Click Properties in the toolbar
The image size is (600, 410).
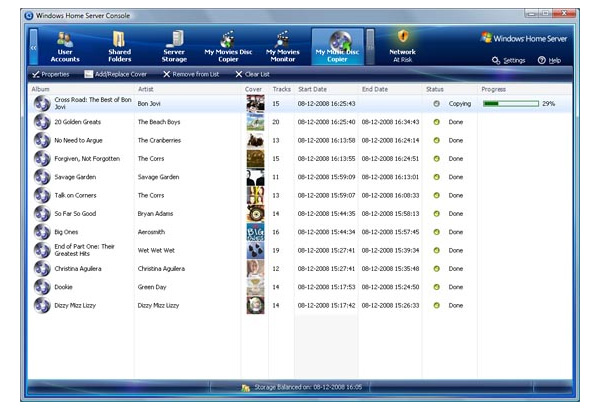pyautogui.click(x=50, y=74)
